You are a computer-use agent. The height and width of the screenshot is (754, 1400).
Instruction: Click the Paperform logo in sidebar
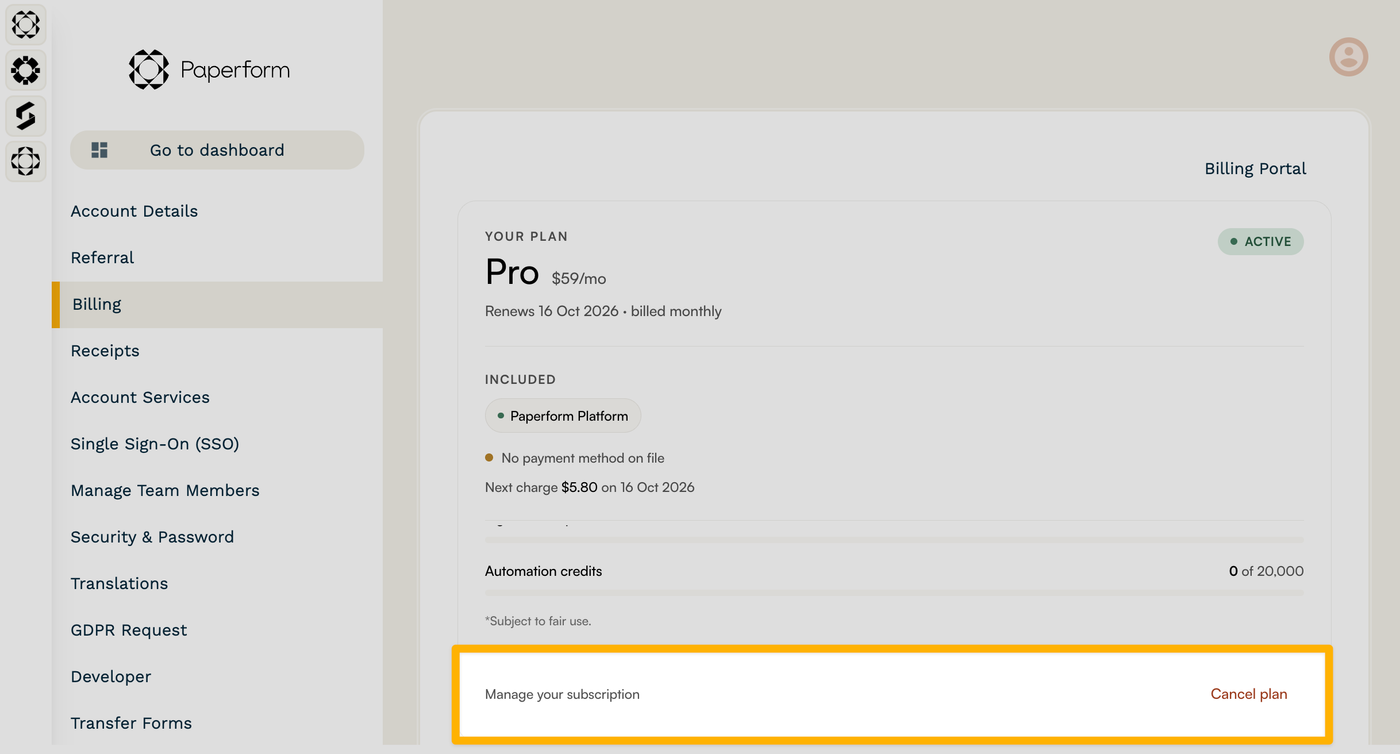(x=209, y=70)
